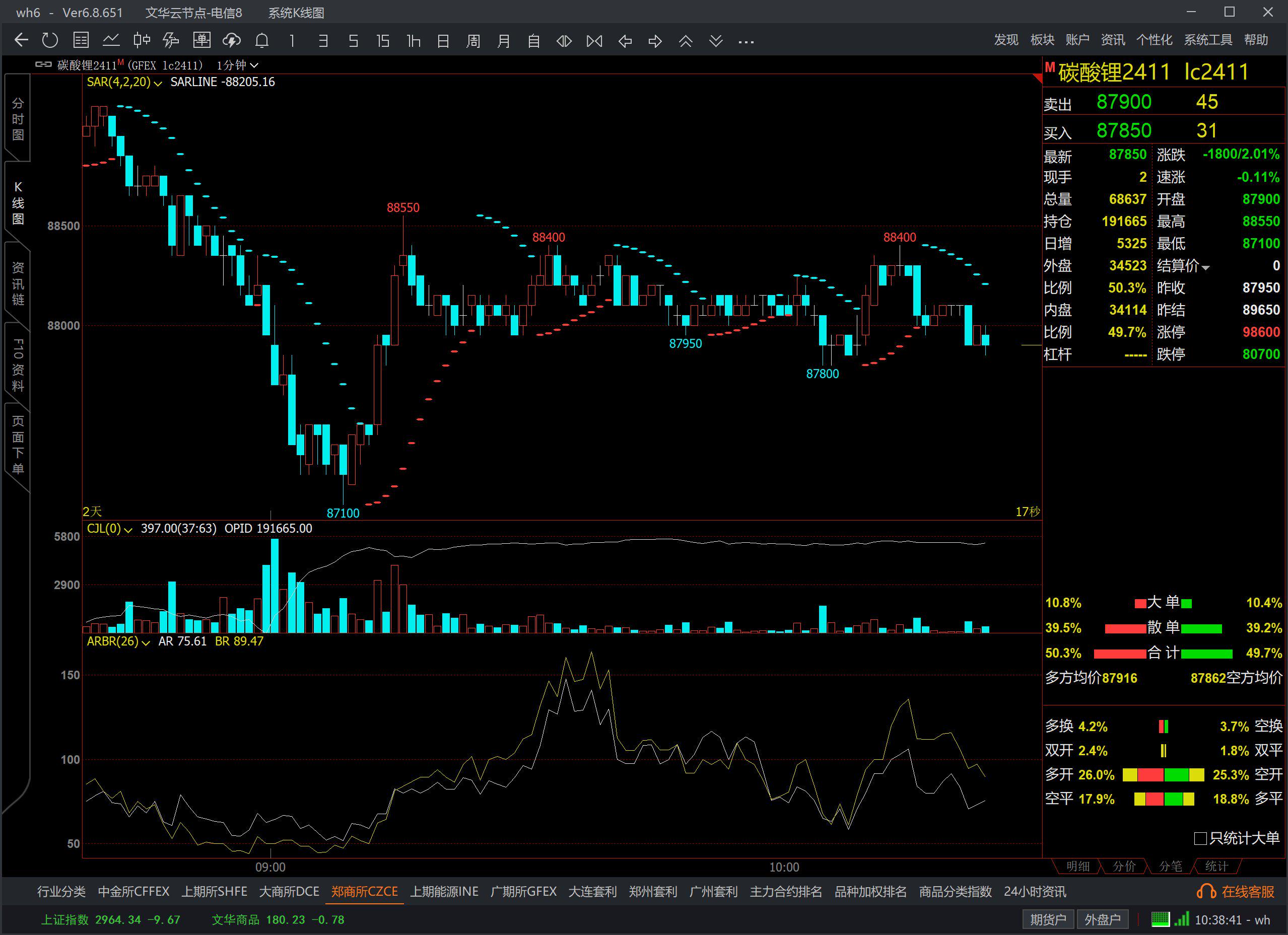The width and height of the screenshot is (1288, 935).
Task: Select the 15-minute period button
Action: pyautogui.click(x=383, y=41)
